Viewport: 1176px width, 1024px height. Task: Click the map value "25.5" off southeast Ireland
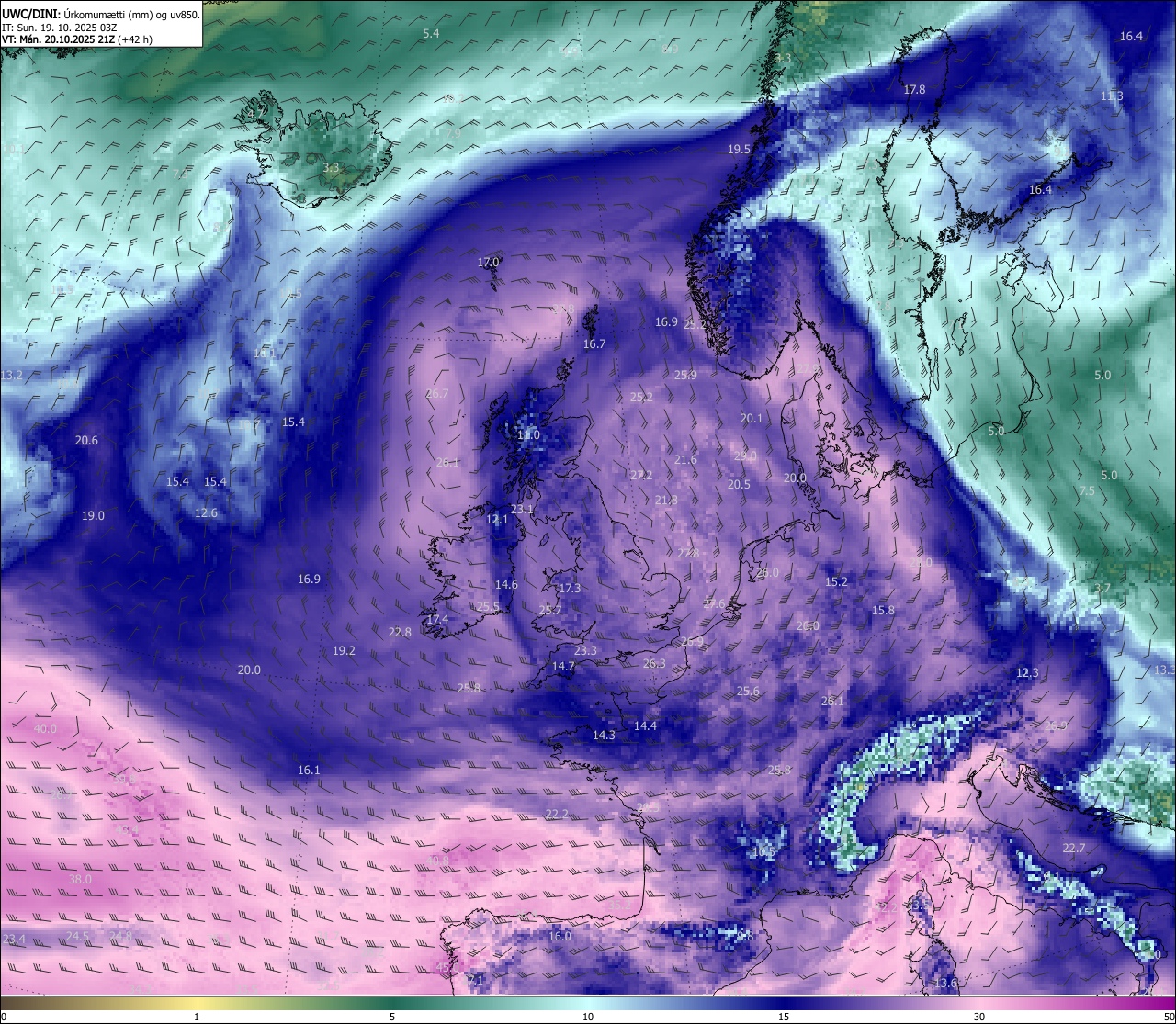point(488,607)
